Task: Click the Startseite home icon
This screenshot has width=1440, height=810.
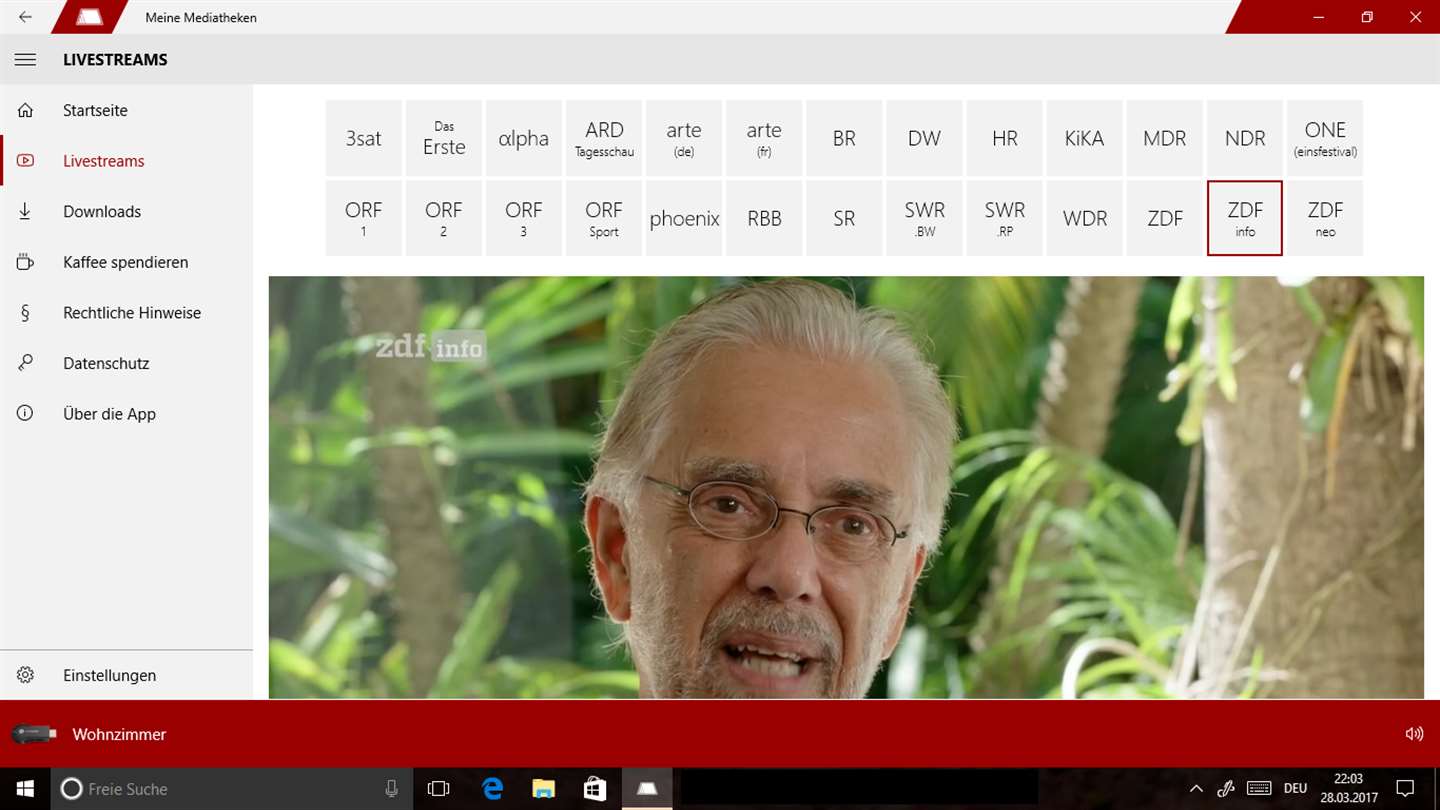Action: (25, 110)
